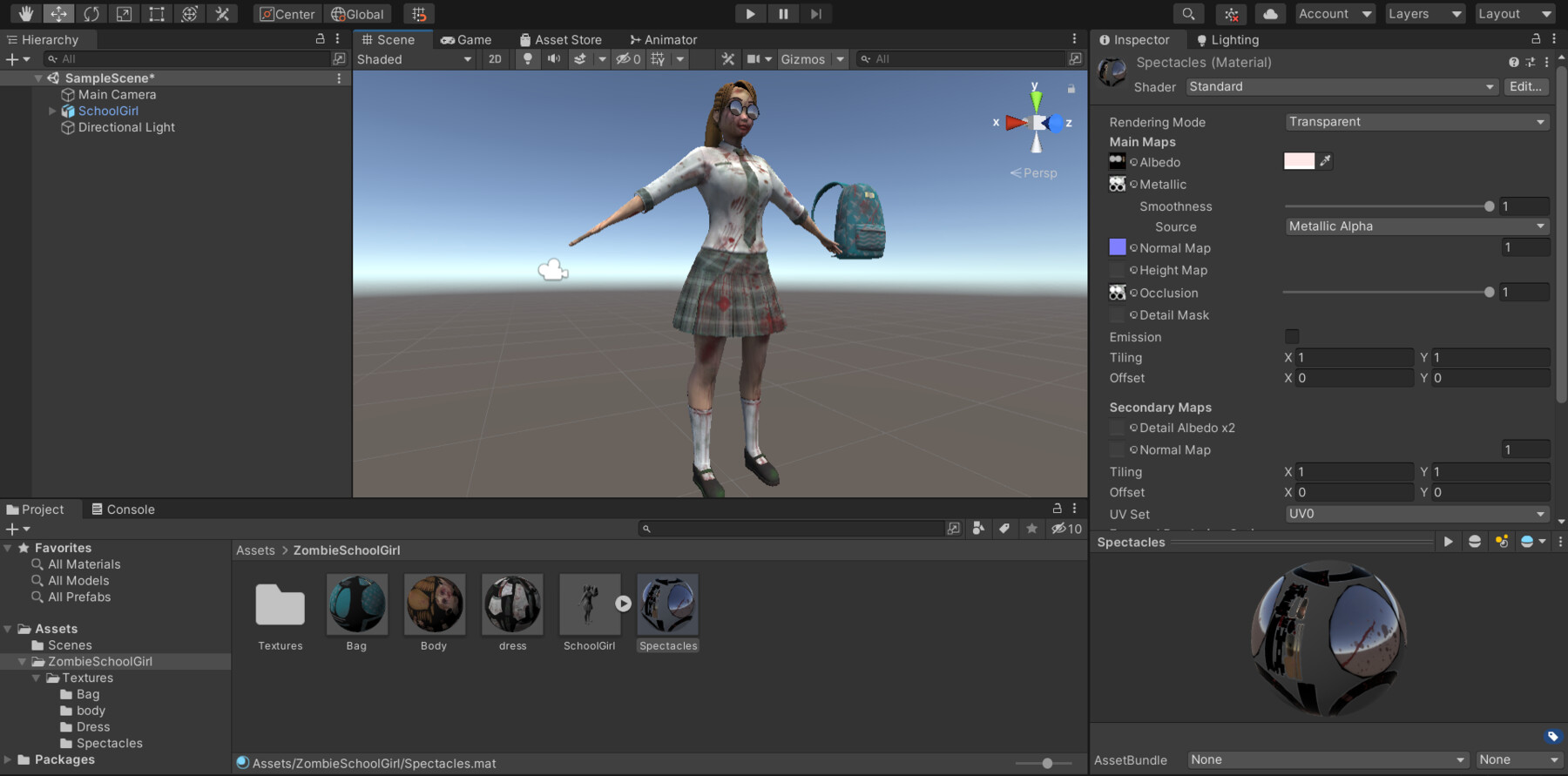This screenshot has width=1568, height=776.
Task: Open Shaded draw mode dropdown
Action: point(415,59)
